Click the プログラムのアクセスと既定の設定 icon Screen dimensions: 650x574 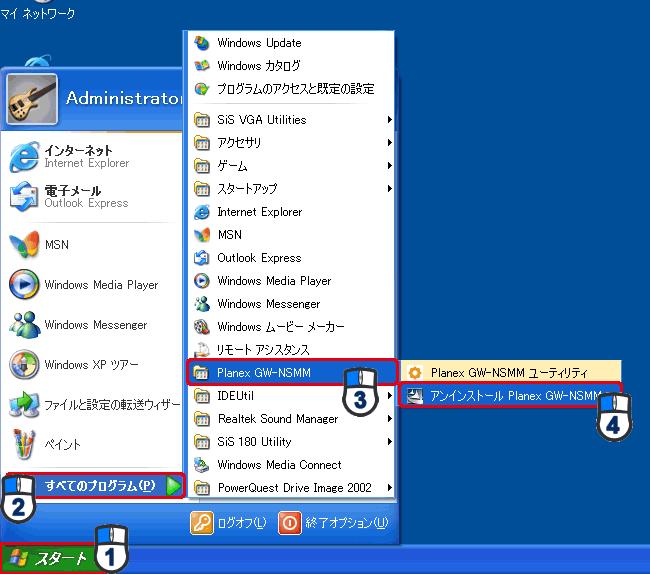pyautogui.click(x=202, y=89)
